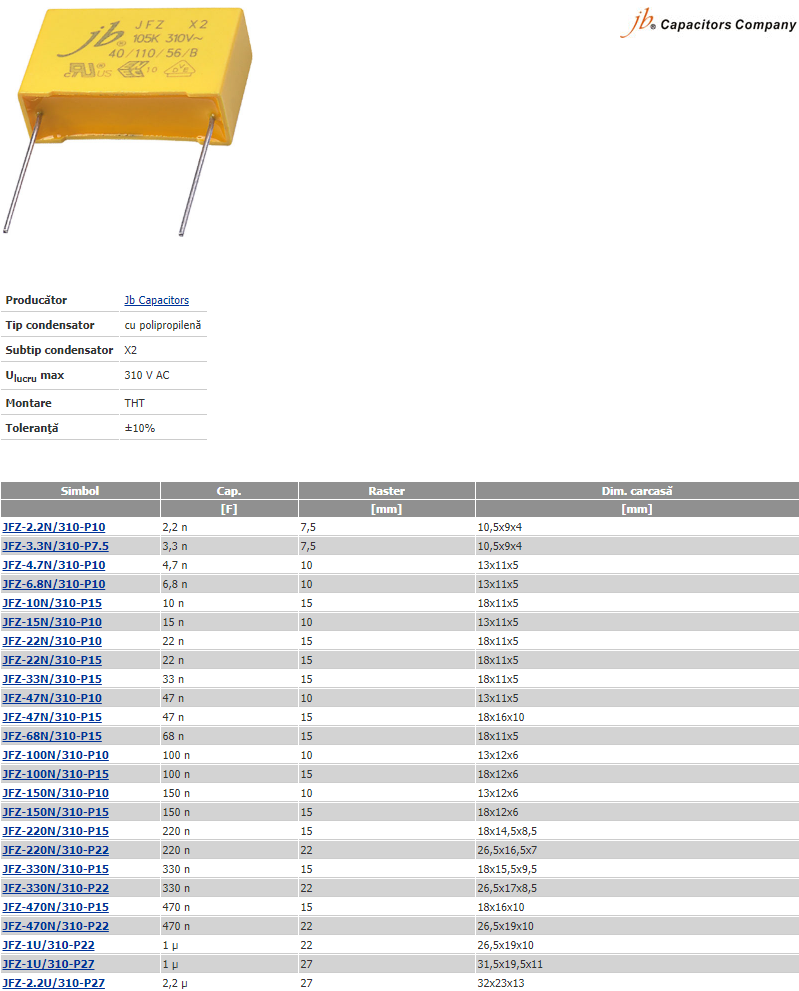Open product JFZ-3.3N/310-P7.5
Image resolution: width=799 pixels, height=991 pixels.
click(56, 546)
